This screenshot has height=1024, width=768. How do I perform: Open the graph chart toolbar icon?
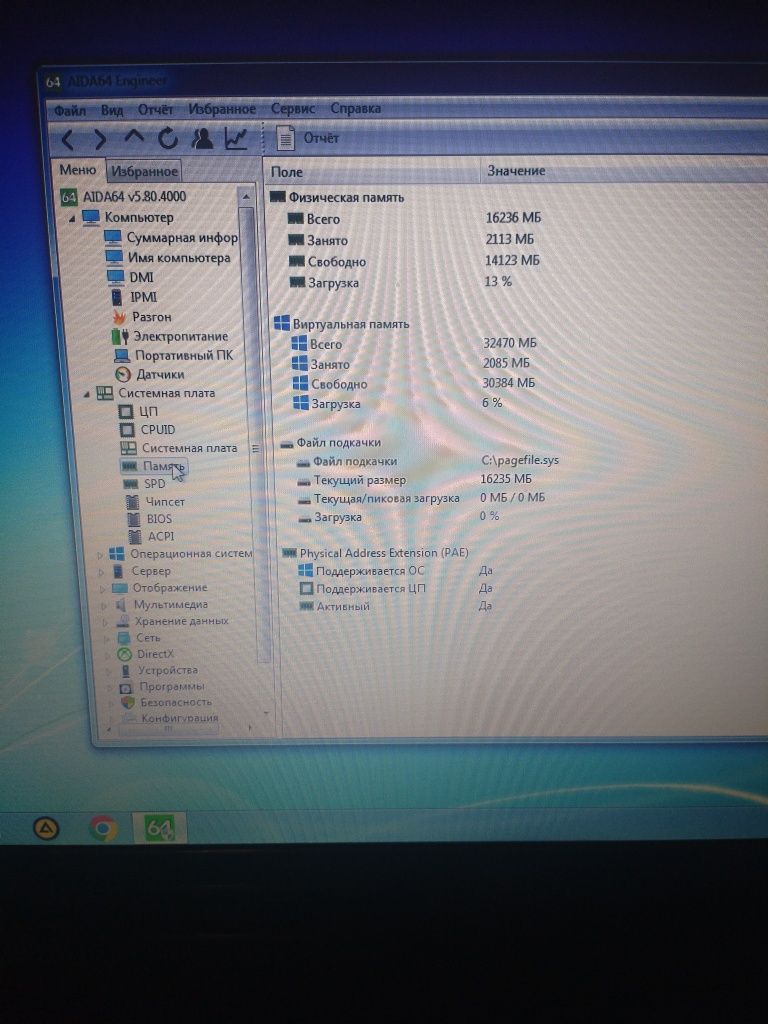236,138
